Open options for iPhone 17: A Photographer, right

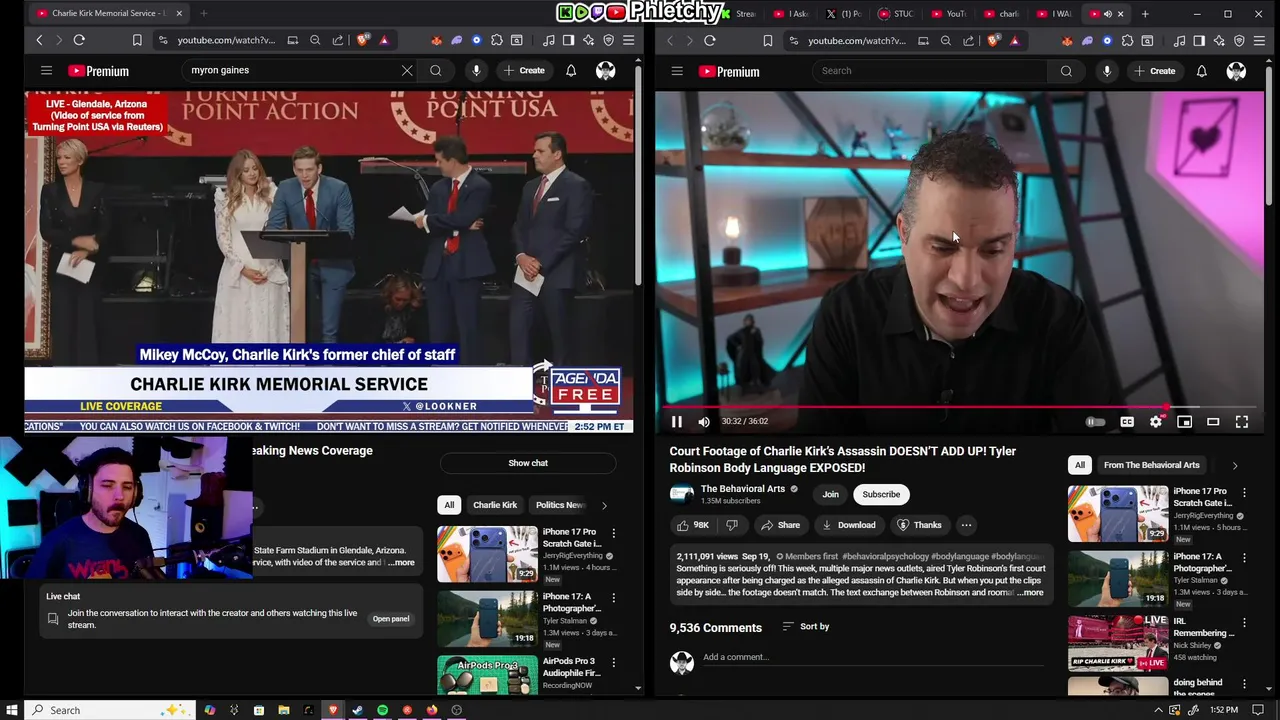[x=1244, y=557]
